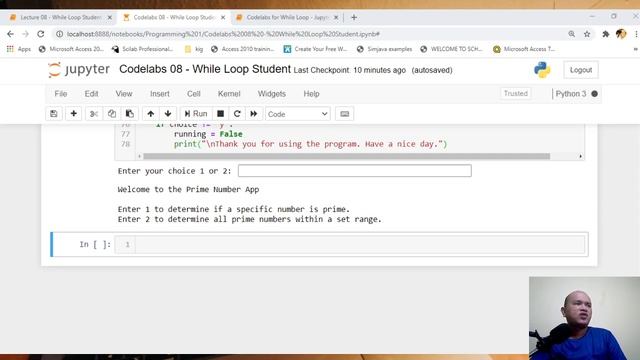The image size is (640, 360).
Task: Click the 'In [ ]:' cell prompt
Action: point(95,244)
